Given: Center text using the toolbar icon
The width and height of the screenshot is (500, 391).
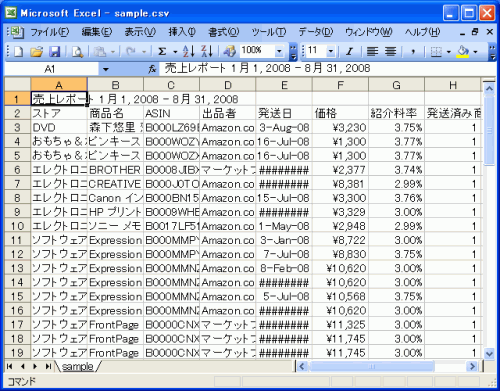Looking at the screenshot, I should (x=390, y=51).
